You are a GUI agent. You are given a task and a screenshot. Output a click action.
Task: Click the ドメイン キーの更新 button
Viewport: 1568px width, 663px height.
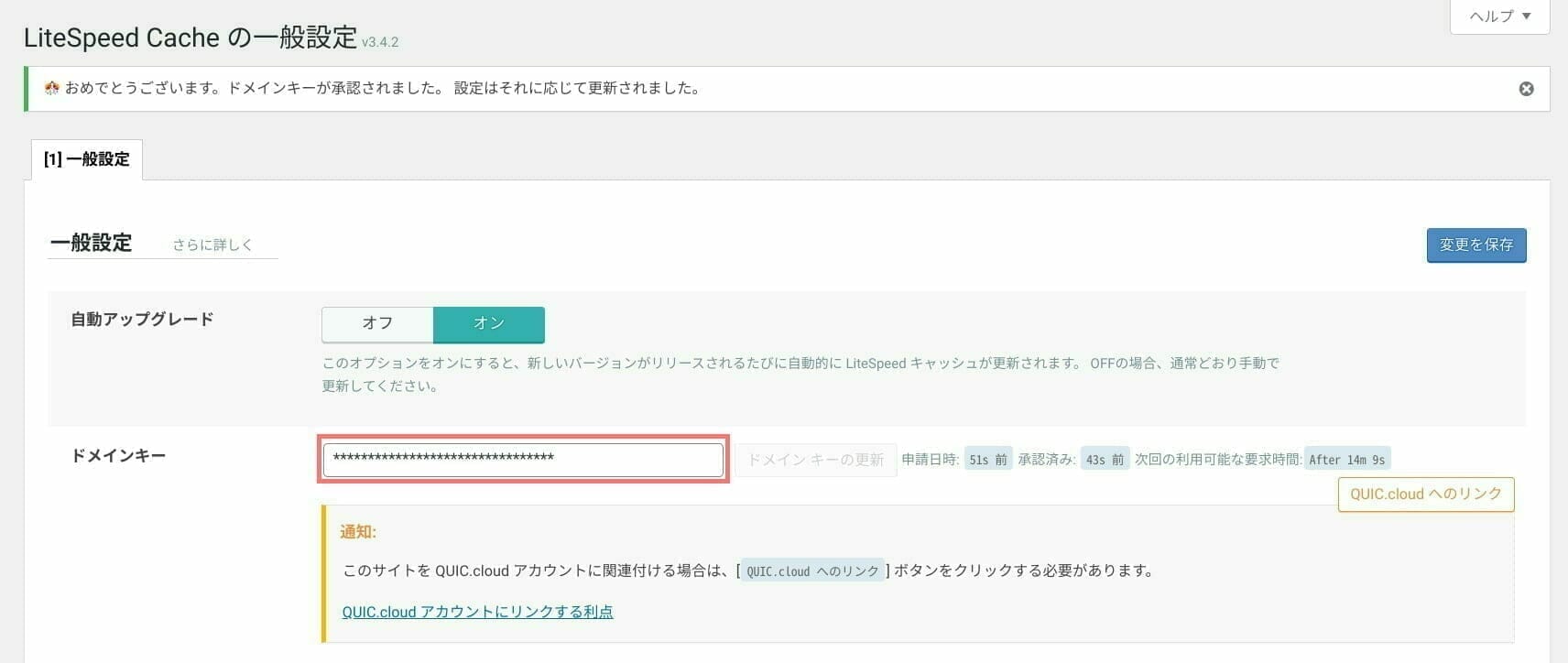click(816, 460)
